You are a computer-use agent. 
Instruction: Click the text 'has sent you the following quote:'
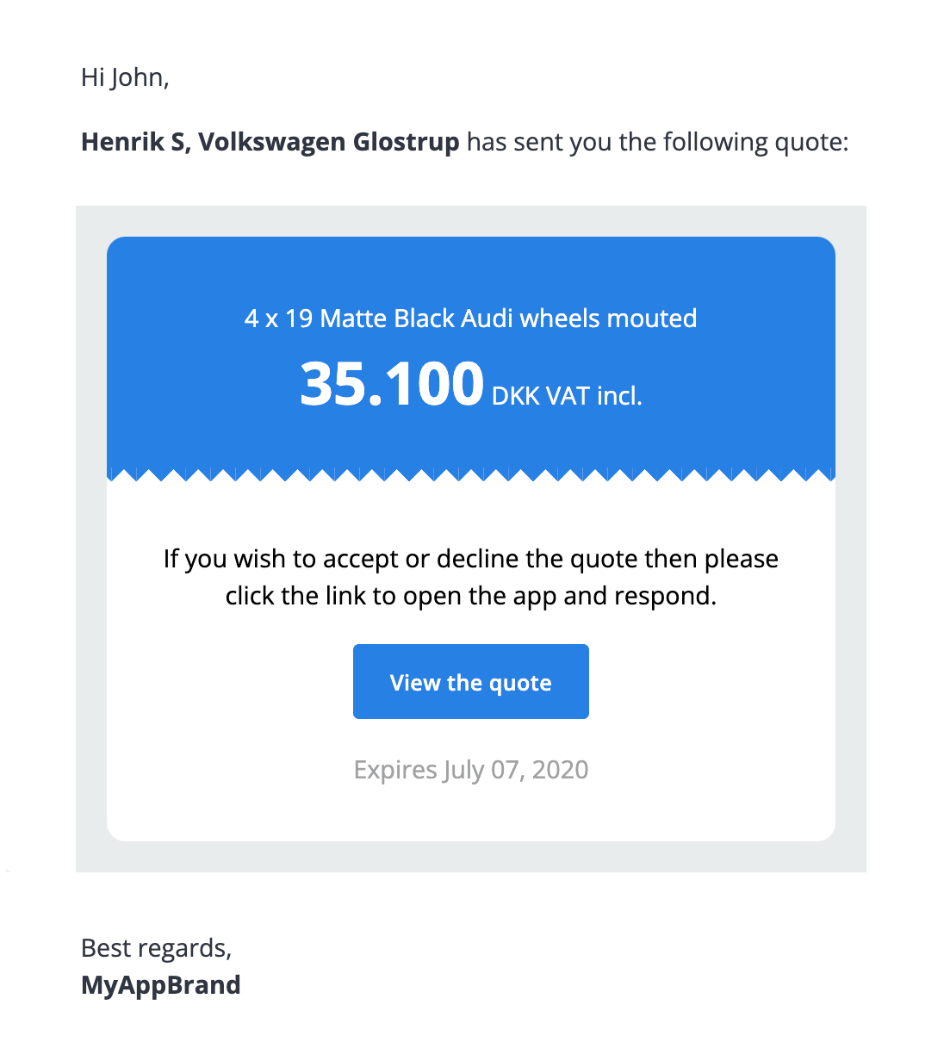pos(658,142)
